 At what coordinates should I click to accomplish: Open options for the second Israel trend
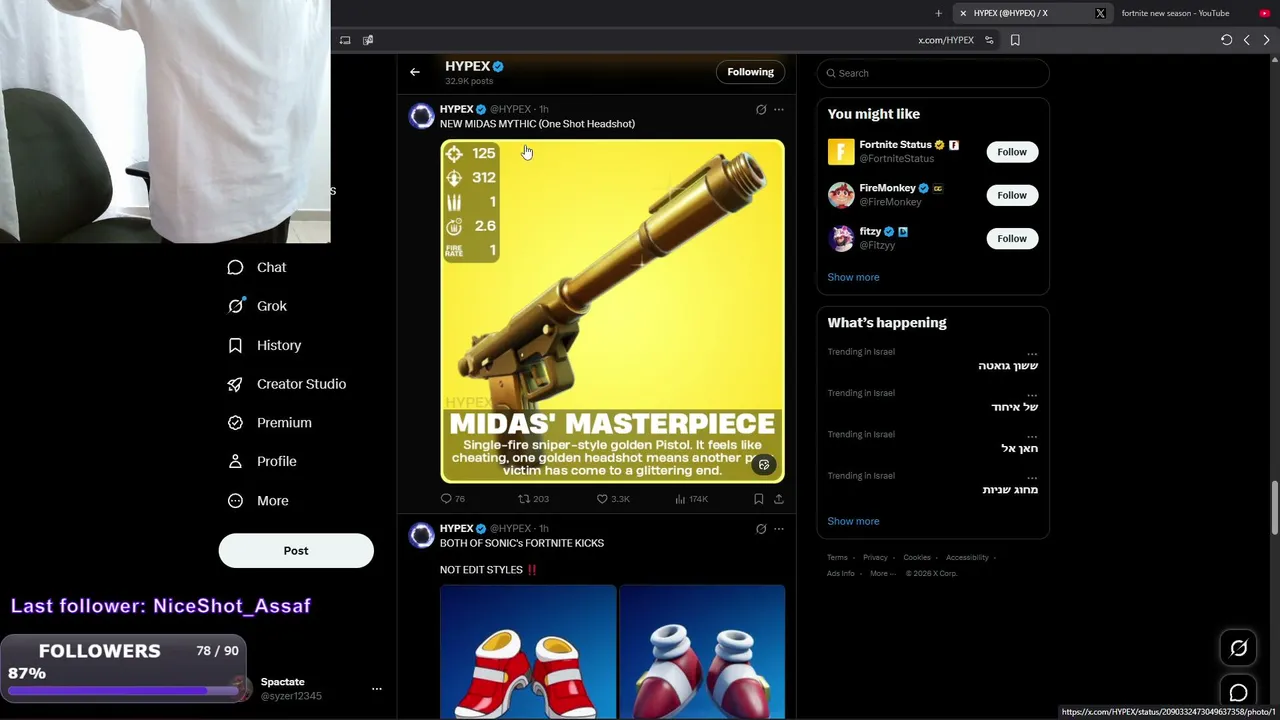click(x=1032, y=394)
